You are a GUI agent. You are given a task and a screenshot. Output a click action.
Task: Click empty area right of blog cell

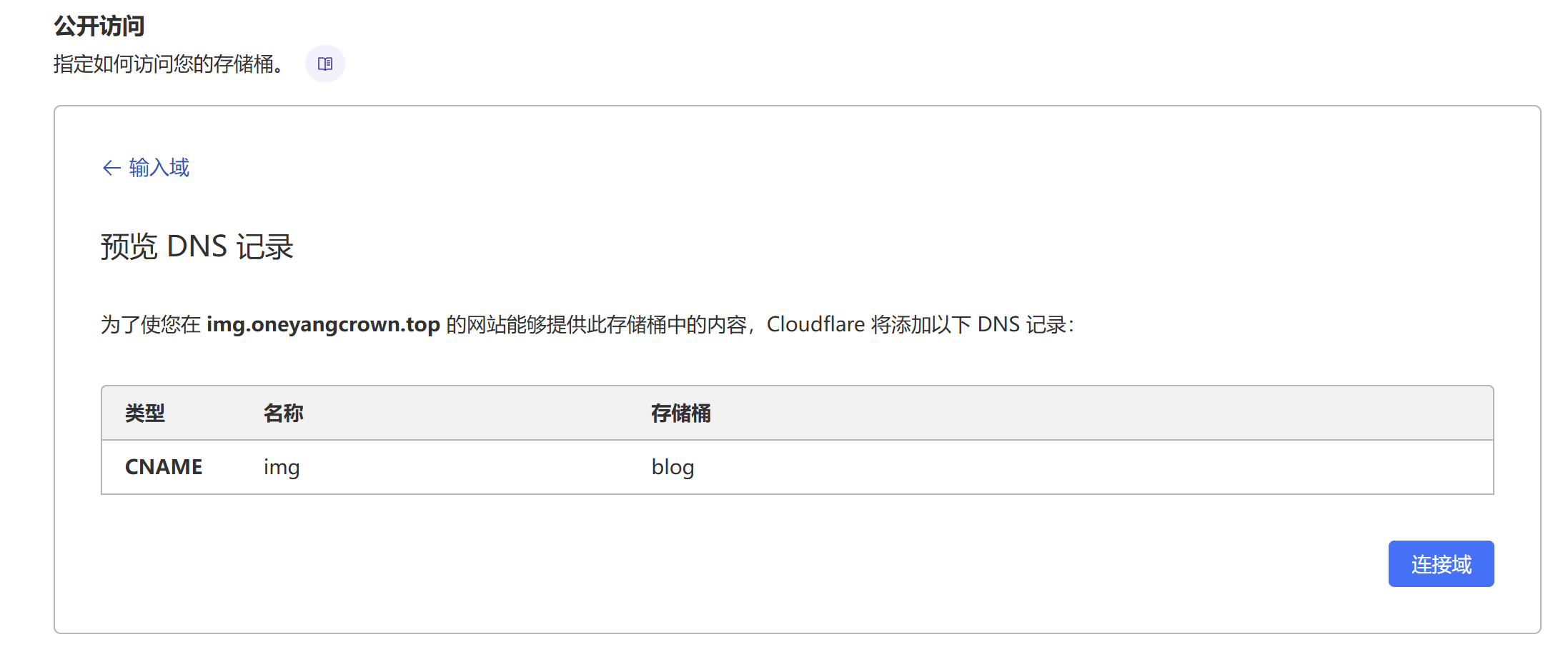click(1072, 467)
